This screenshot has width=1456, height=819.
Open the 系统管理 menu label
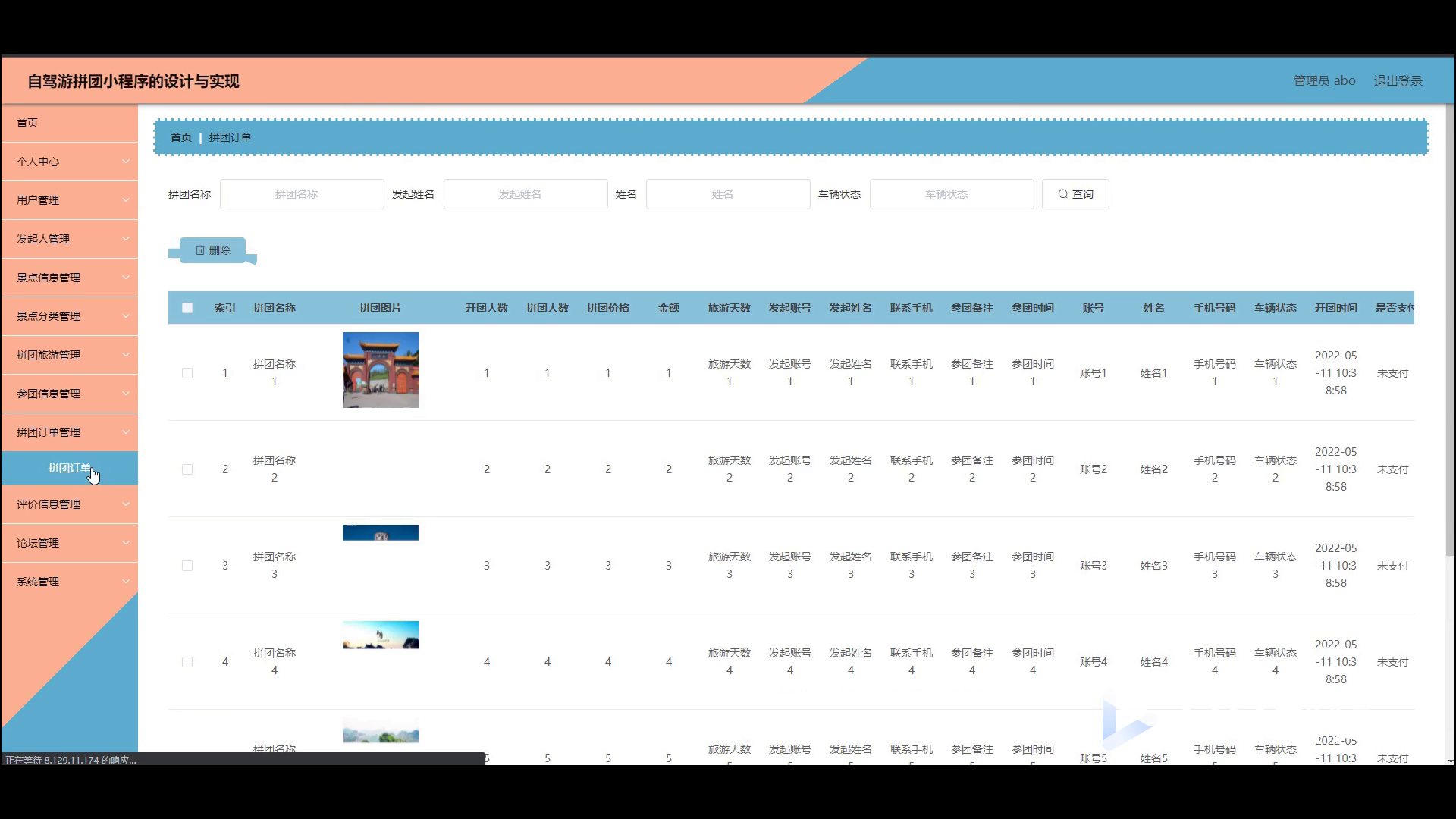coord(38,582)
